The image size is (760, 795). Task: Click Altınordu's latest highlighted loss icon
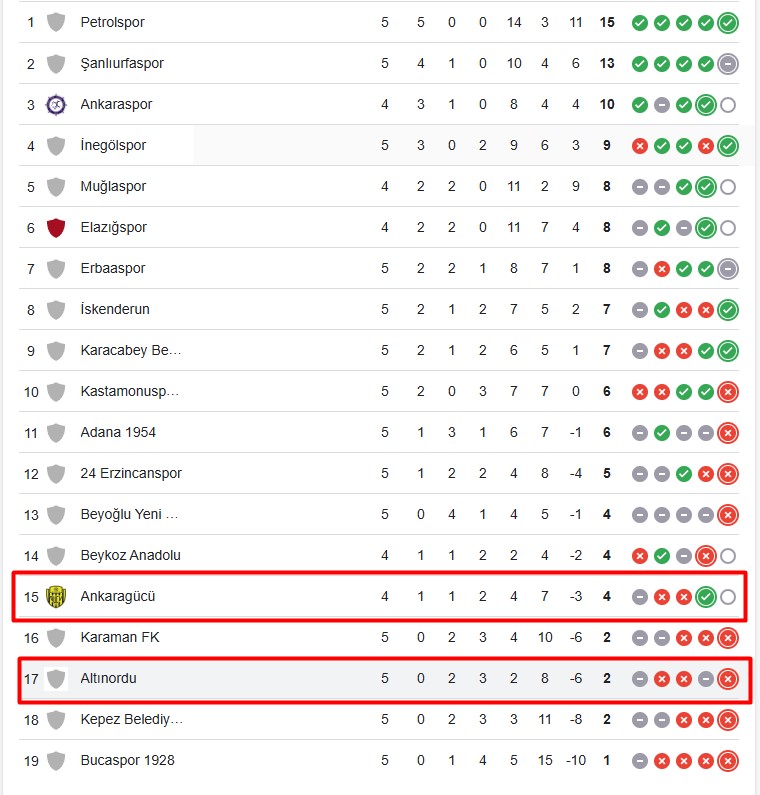coord(728,679)
